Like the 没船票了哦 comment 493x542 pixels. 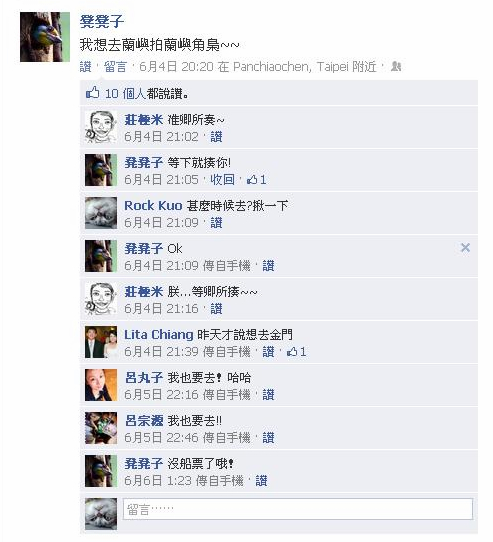tap(261, 481)
